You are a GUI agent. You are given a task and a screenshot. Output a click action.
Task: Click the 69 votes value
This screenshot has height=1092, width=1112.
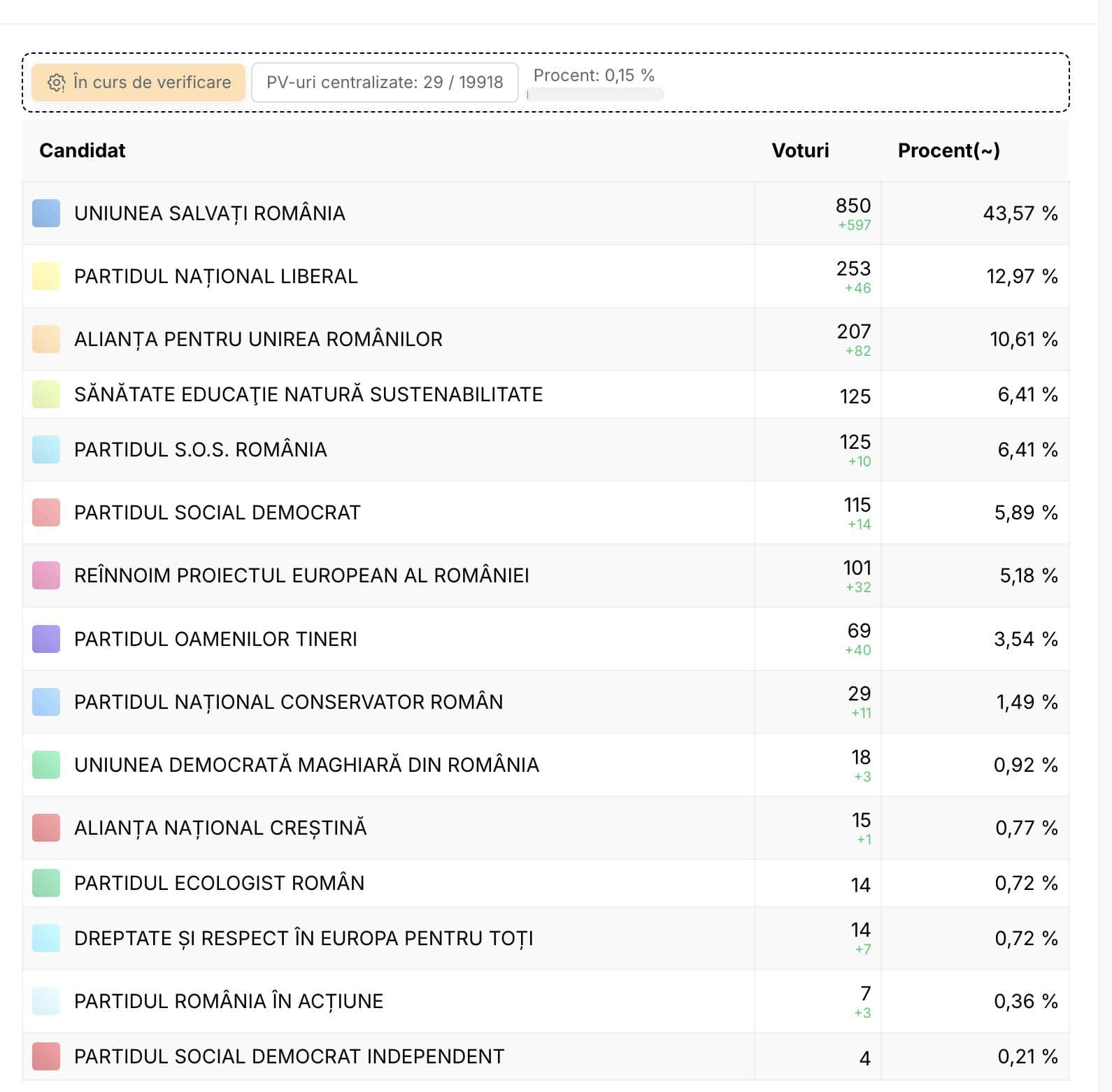[x=860, y=631]
